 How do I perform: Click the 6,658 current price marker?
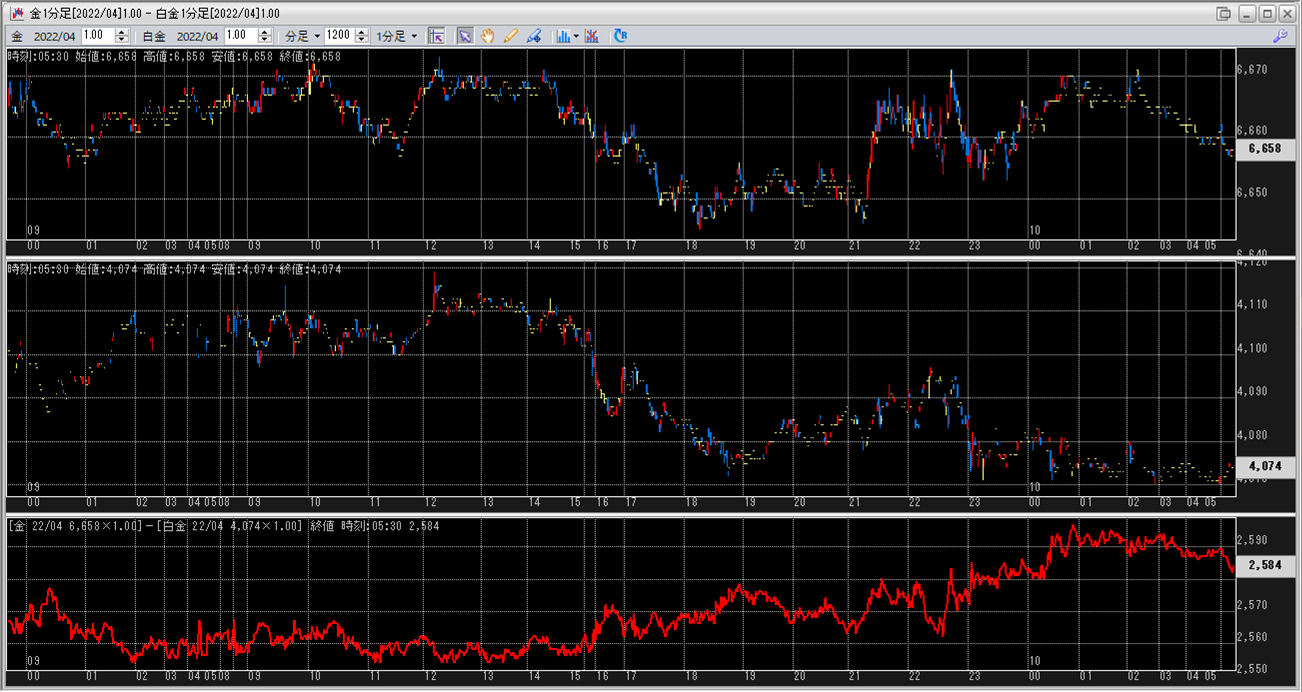[1265, 149]
